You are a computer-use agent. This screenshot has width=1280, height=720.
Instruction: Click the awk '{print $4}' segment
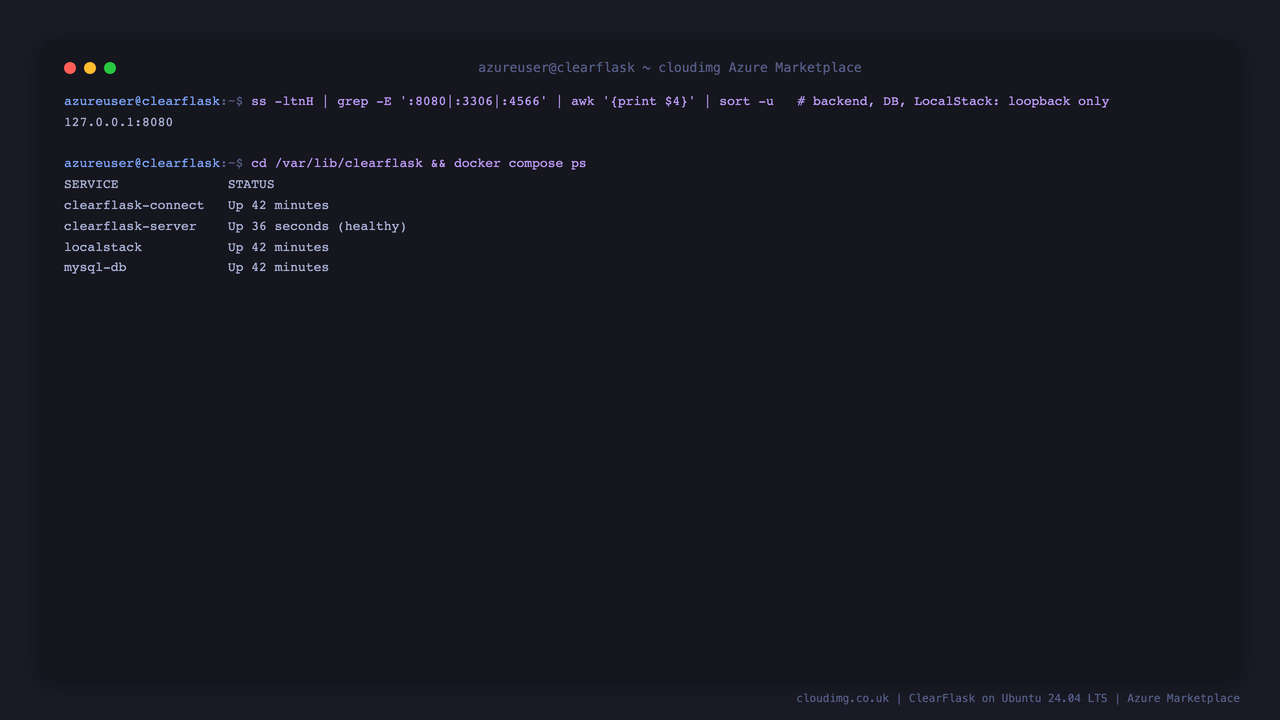click(633, 101)
